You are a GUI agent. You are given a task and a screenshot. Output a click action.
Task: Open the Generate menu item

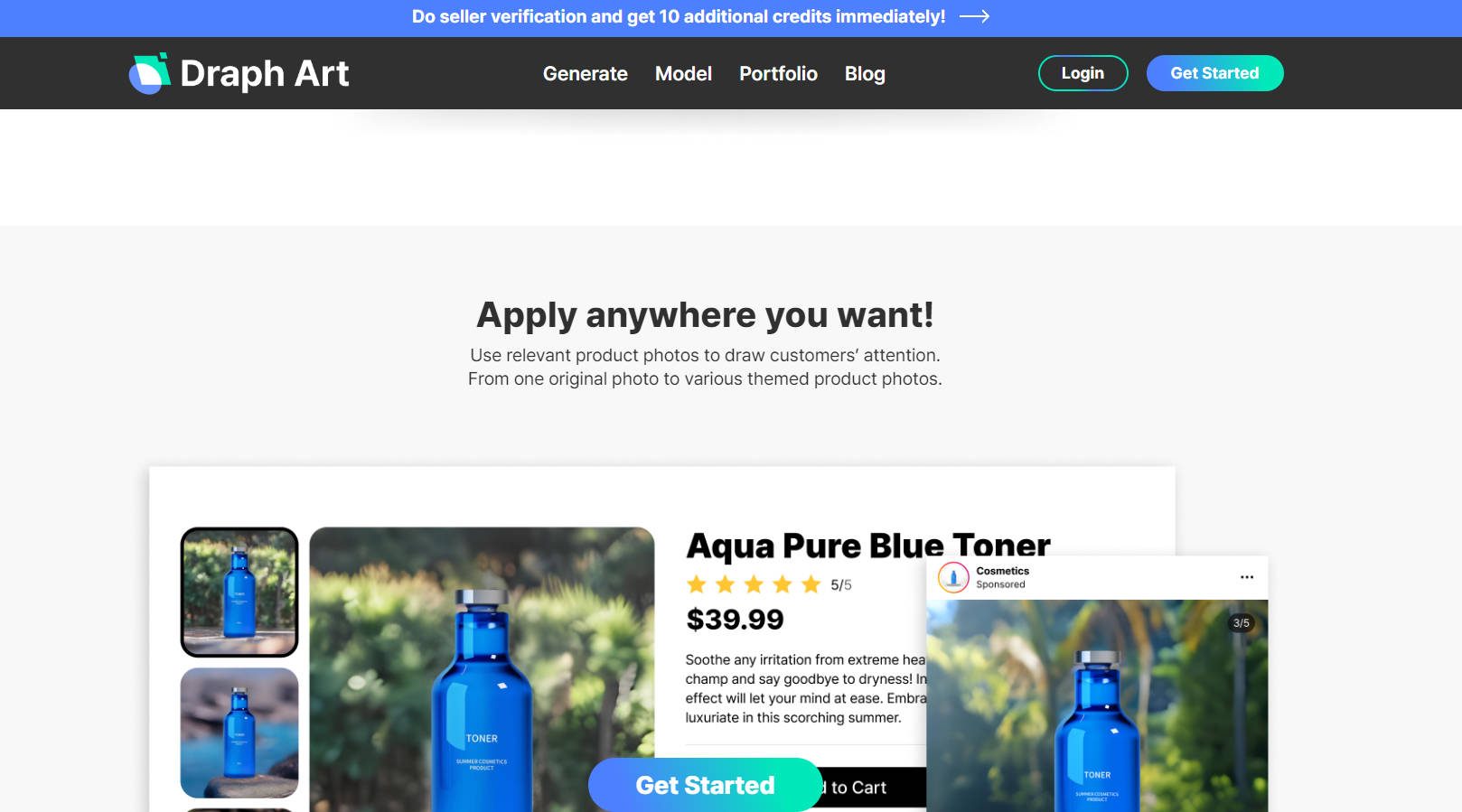click(585, 74)
